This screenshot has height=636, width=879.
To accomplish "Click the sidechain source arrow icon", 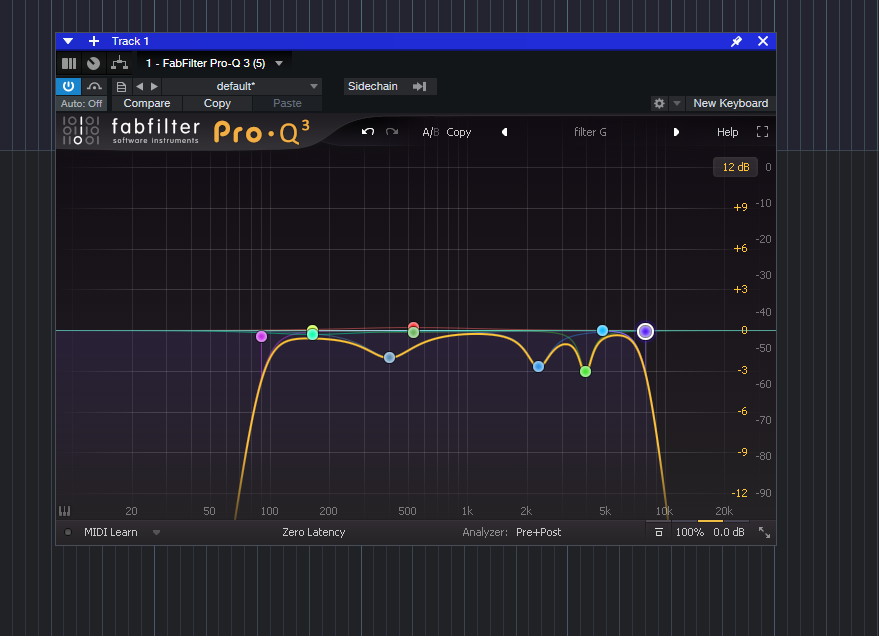I will (419, 86).
